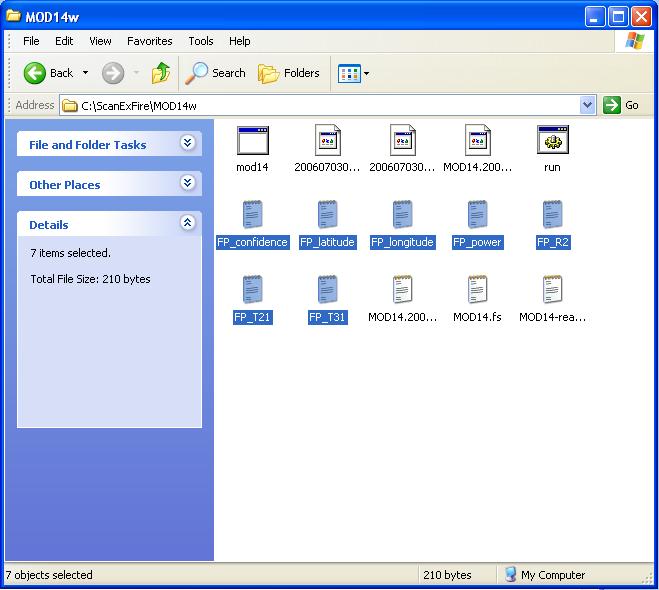Click the window resize grip in status bar
659x590 pixels.
(x=647, y=578)
